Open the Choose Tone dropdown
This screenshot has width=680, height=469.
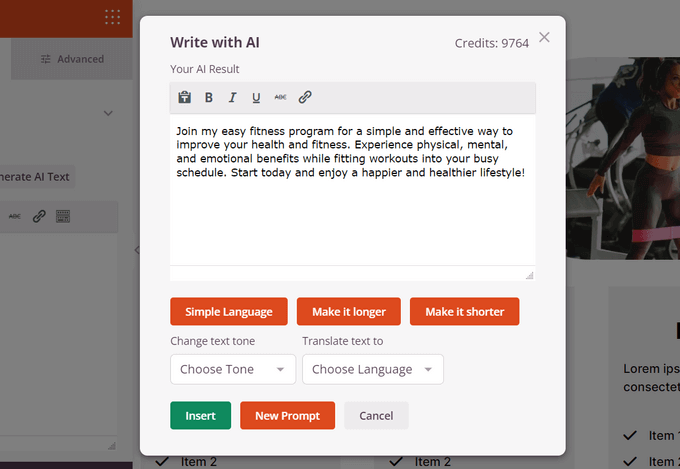(x=233, y=369)
